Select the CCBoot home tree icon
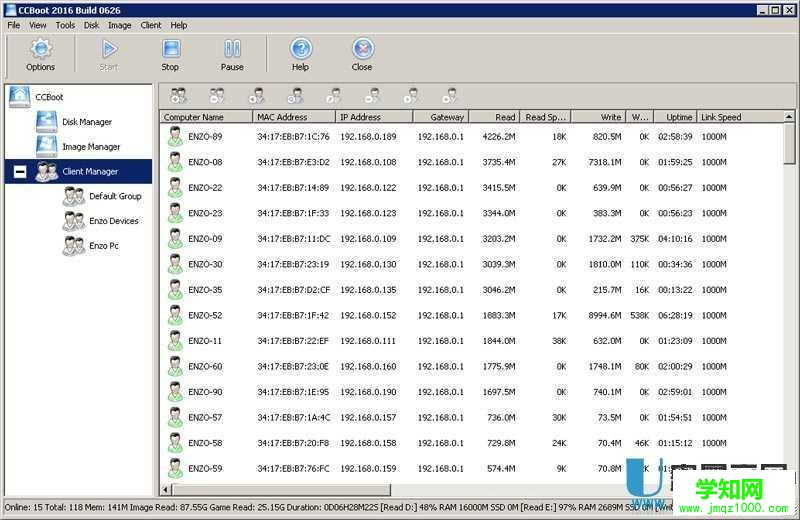800x520 pixels. click(x=19, y=96)
